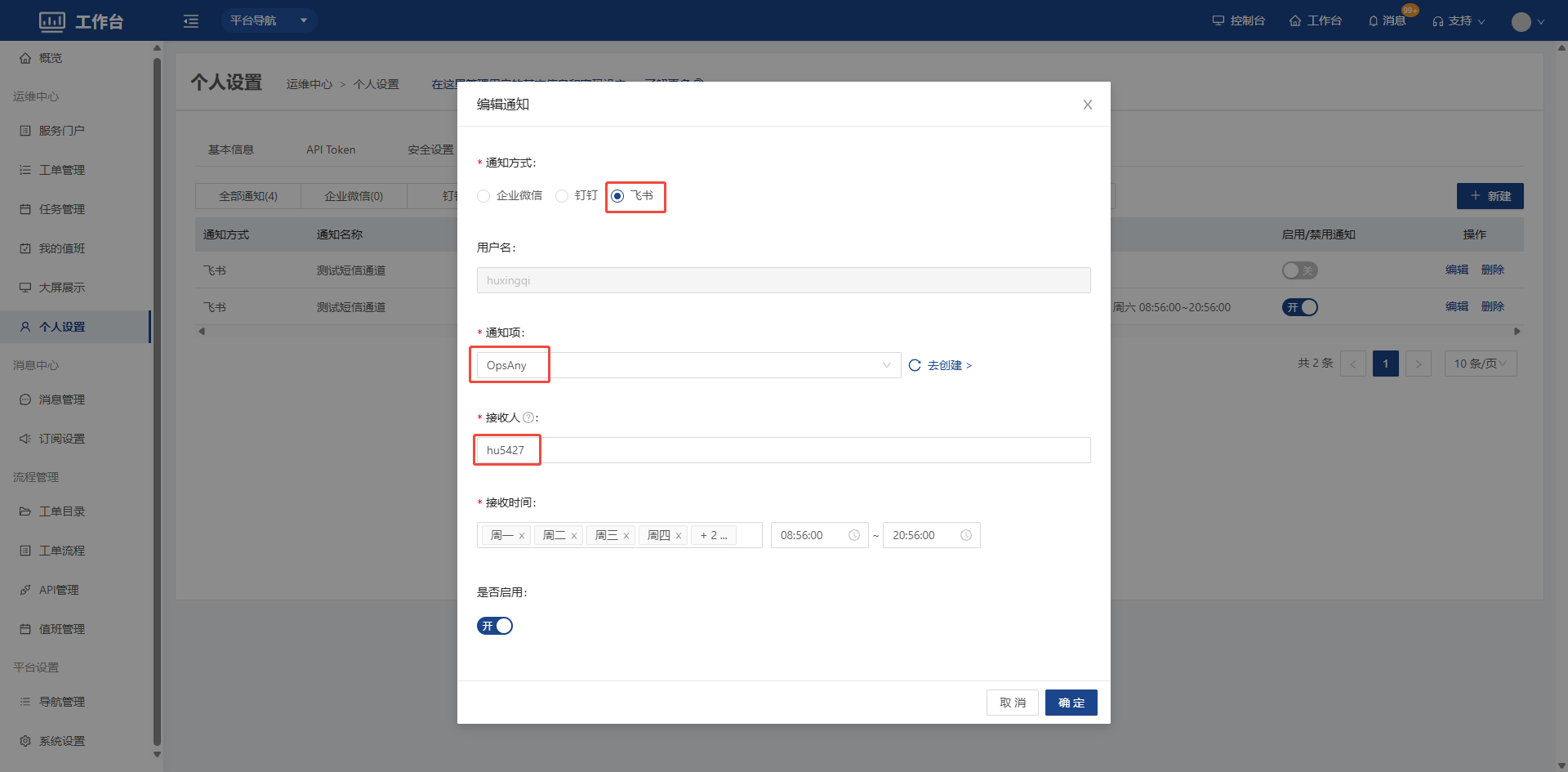
Task: Select the 企业微信 radio option
Action: pyautogui.click(x=483, y=196)
